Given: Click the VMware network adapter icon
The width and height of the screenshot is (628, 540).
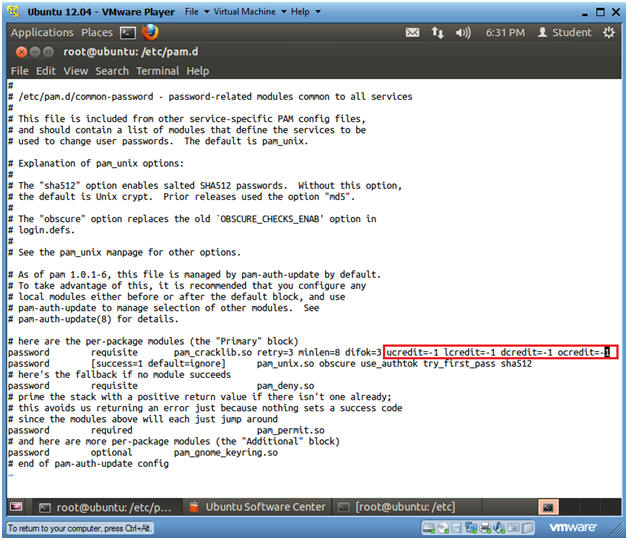Looking at the screenshot, I should pyautogui.click(x=471, y=528).
